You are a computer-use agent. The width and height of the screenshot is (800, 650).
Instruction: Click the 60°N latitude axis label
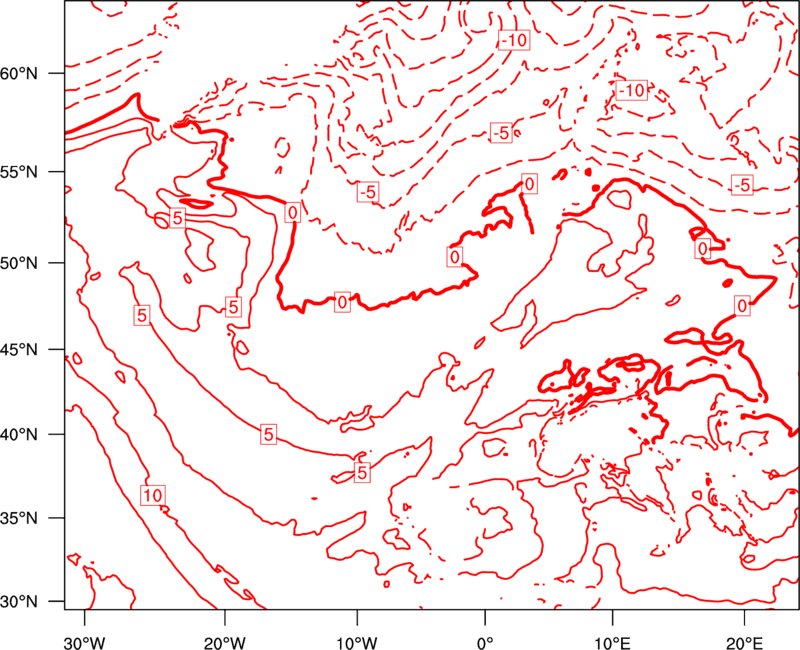(19, 74)
